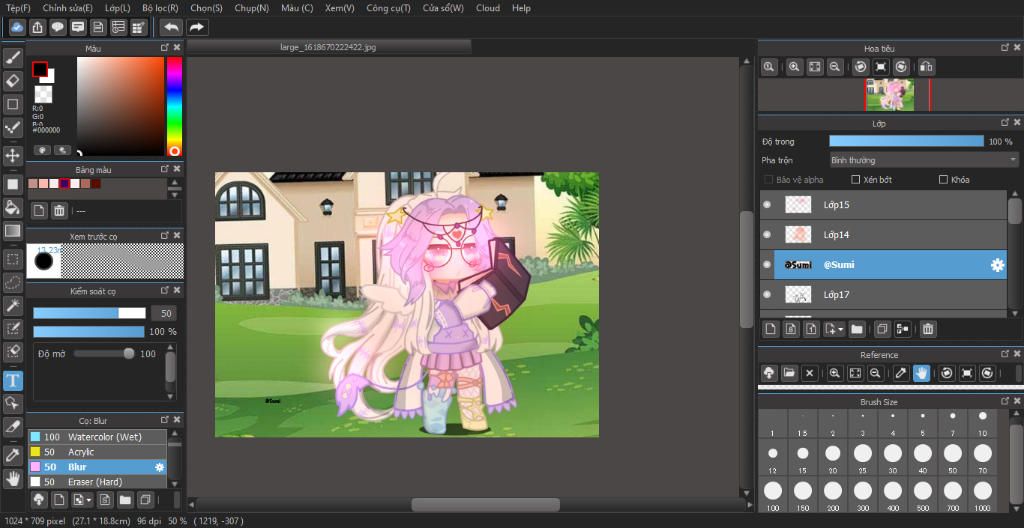Screen dimensions: 1024x528
Task: Select the Lasso selection tool
Action: 12,282
